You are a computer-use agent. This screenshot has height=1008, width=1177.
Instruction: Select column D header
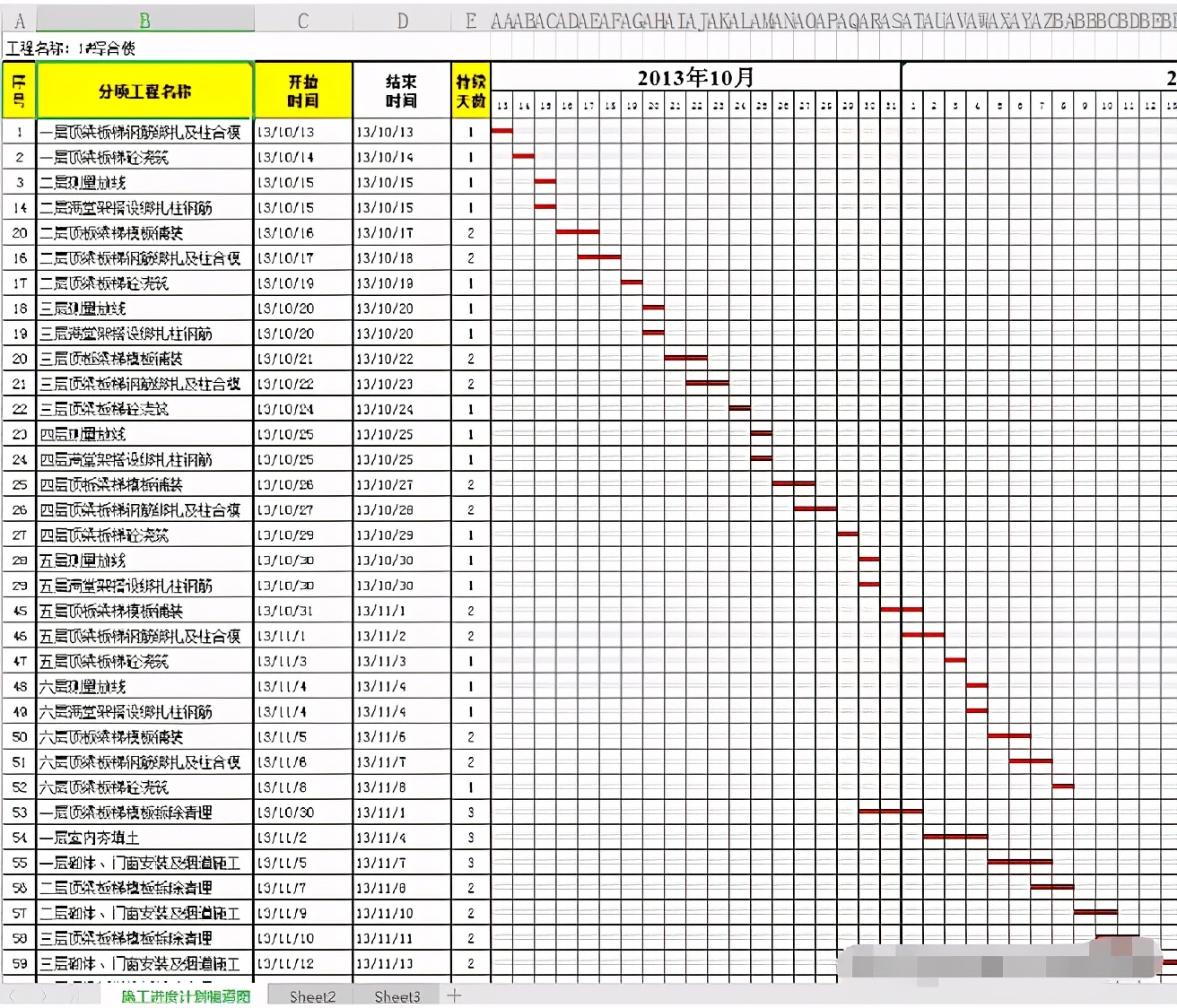point(402,21)
